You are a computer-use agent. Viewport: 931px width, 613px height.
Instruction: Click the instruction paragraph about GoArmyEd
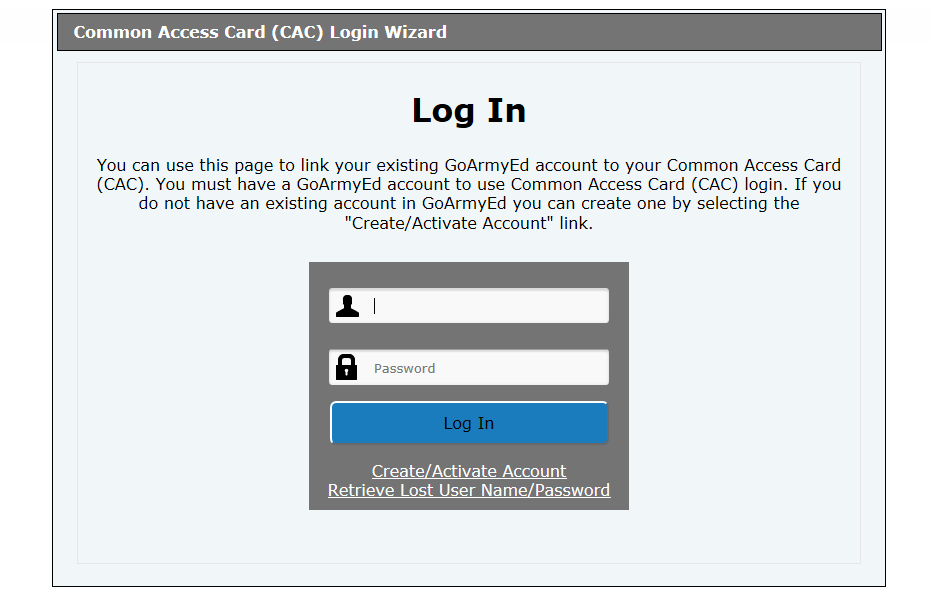coord(469,194)
